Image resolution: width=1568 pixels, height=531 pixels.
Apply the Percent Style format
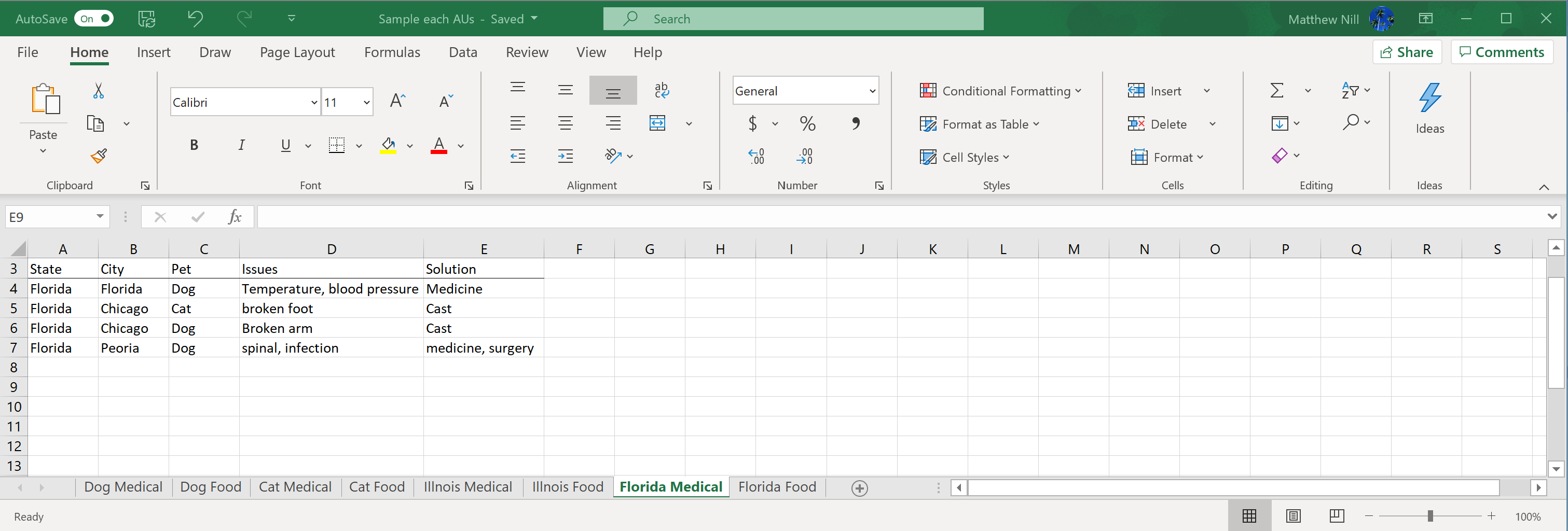point(807,123)
